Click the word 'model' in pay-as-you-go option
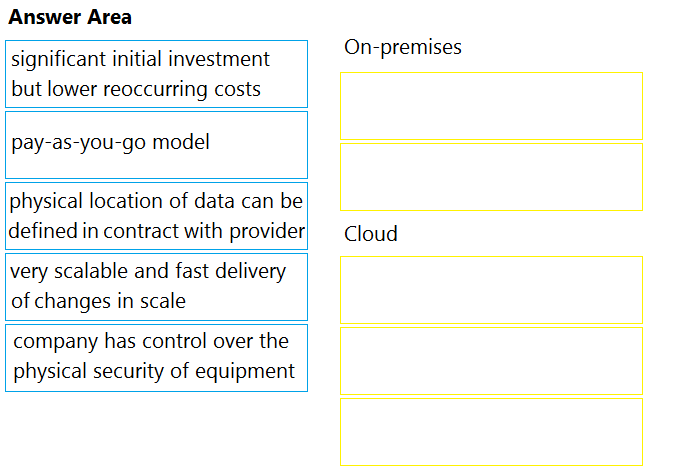This screenshot has height=470, width=676. pos(181,142)
